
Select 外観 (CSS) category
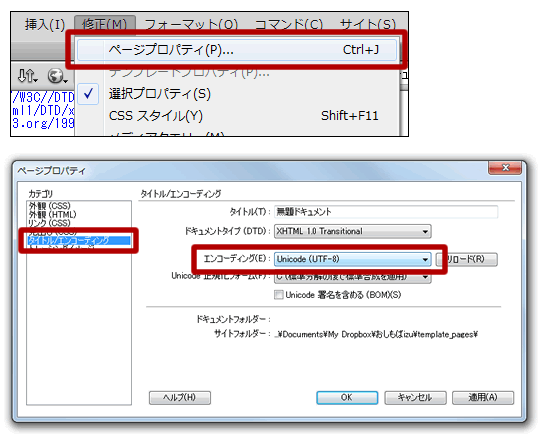49,206
